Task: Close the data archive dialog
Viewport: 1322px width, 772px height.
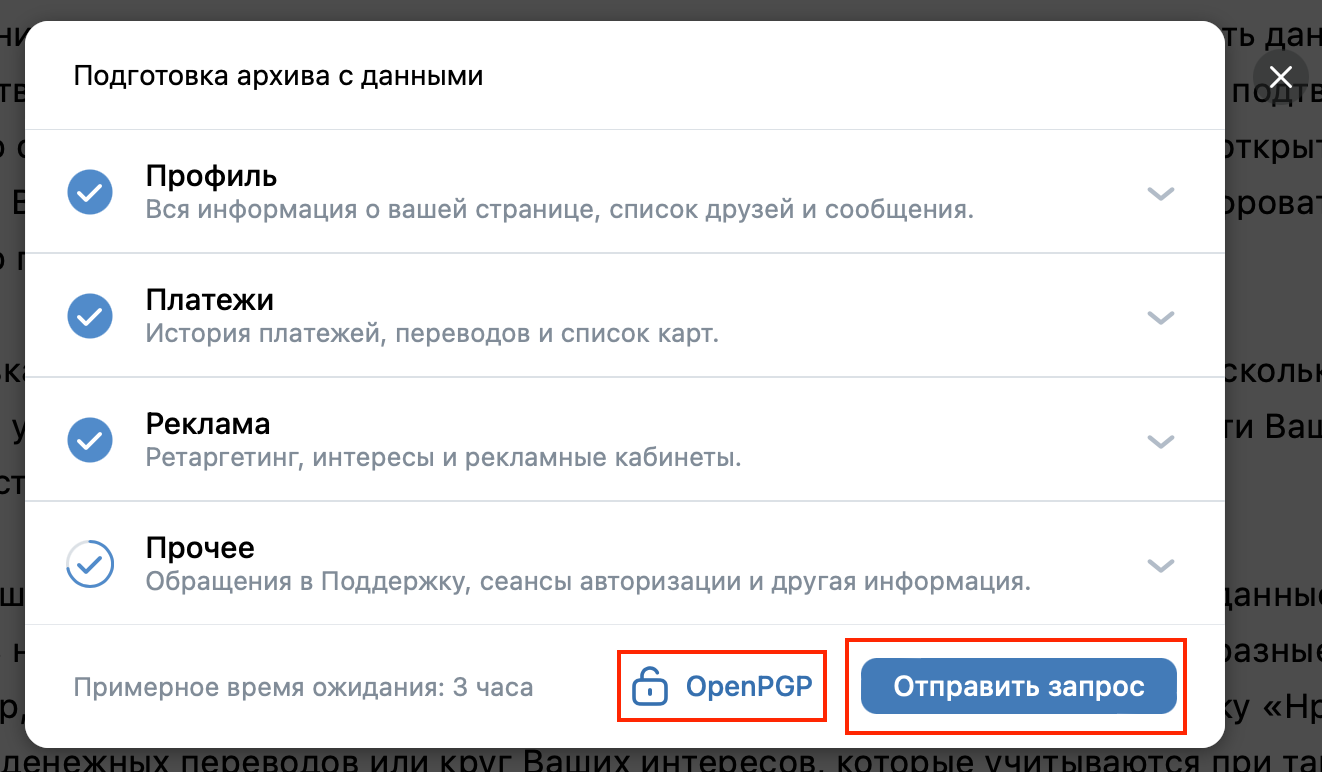Action: tap(1280, 76)
